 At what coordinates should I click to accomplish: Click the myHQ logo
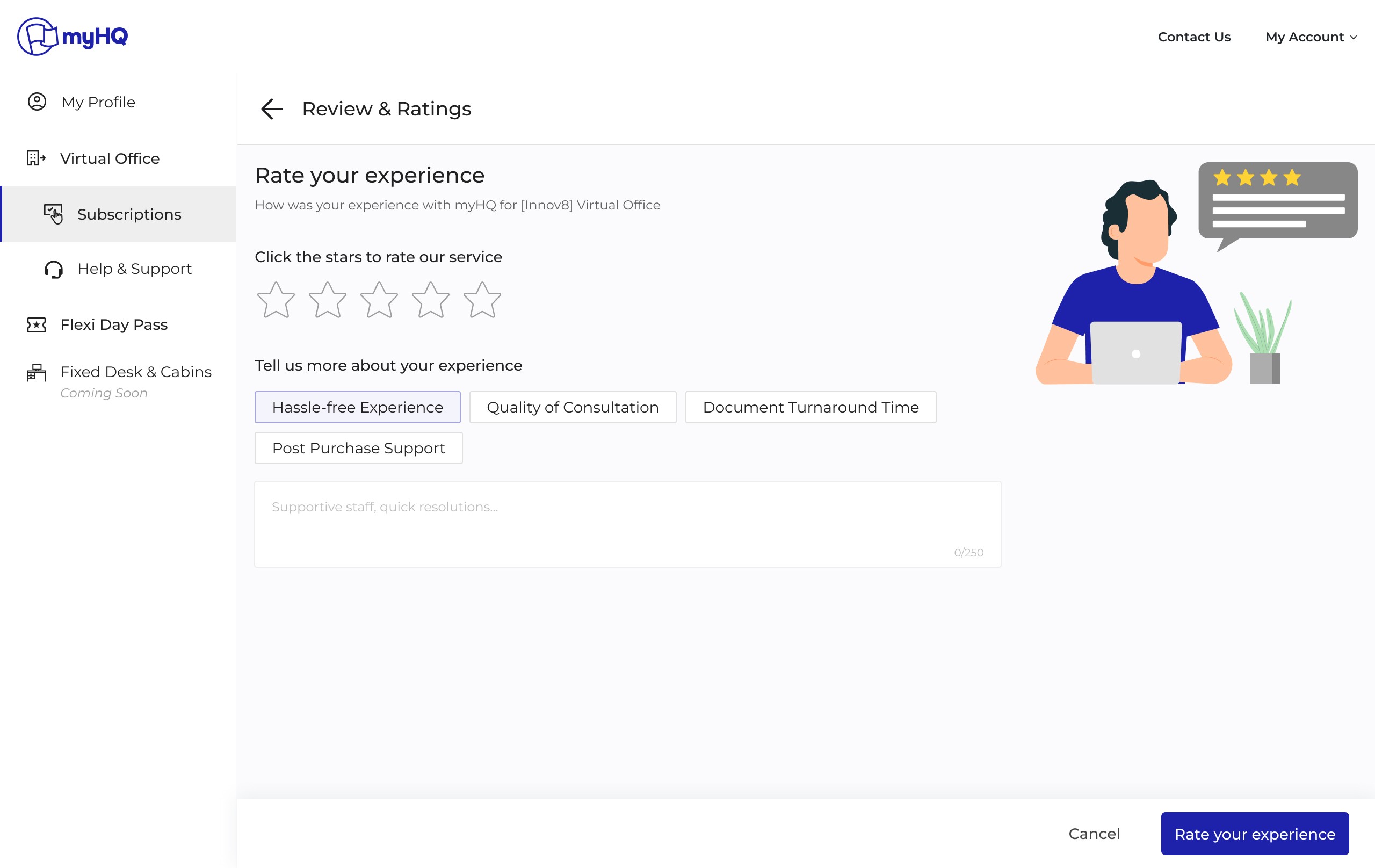click(x=73, y=37)
